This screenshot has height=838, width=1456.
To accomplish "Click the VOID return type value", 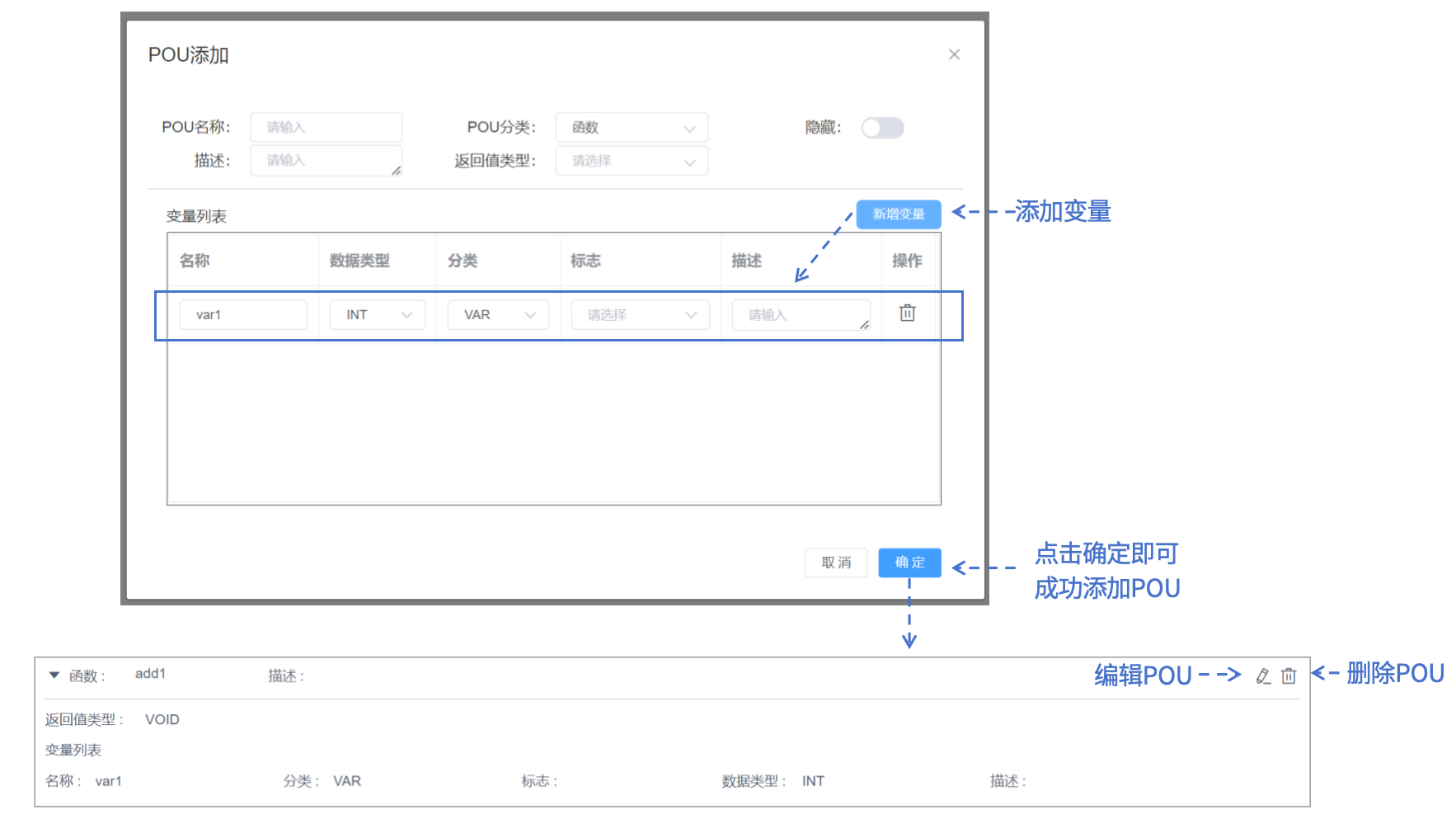I will point(162,719).
